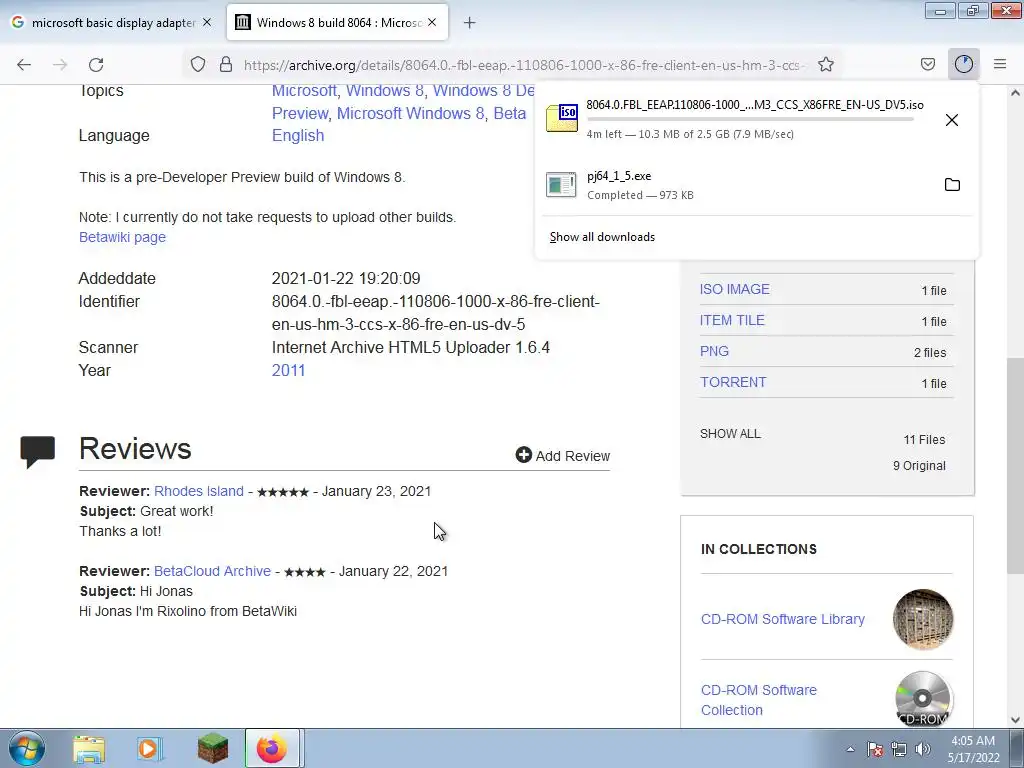The width and height of the screenshot is (1024, 768).
Task: Click scrollbar up arrow
Action: click(1015, 93)
